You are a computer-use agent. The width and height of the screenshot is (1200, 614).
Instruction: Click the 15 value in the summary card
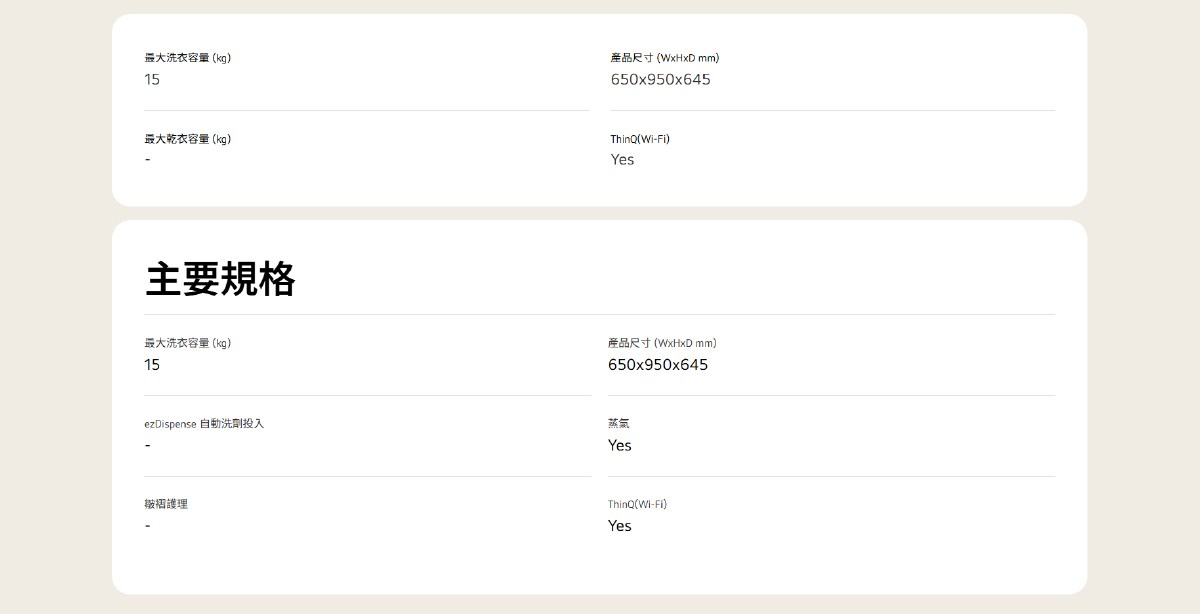pos(152,79)
